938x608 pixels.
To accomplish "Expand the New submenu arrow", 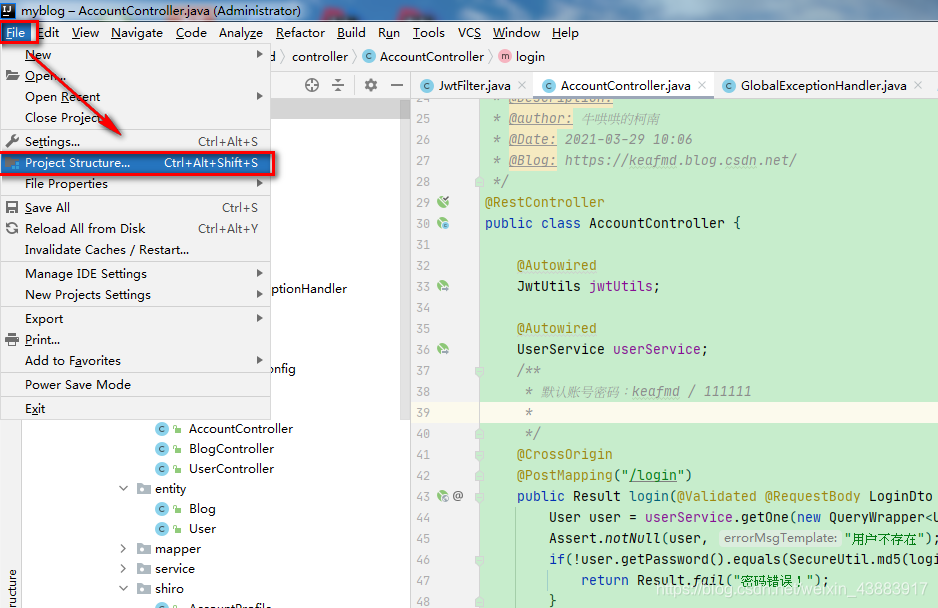I will 259,54.
